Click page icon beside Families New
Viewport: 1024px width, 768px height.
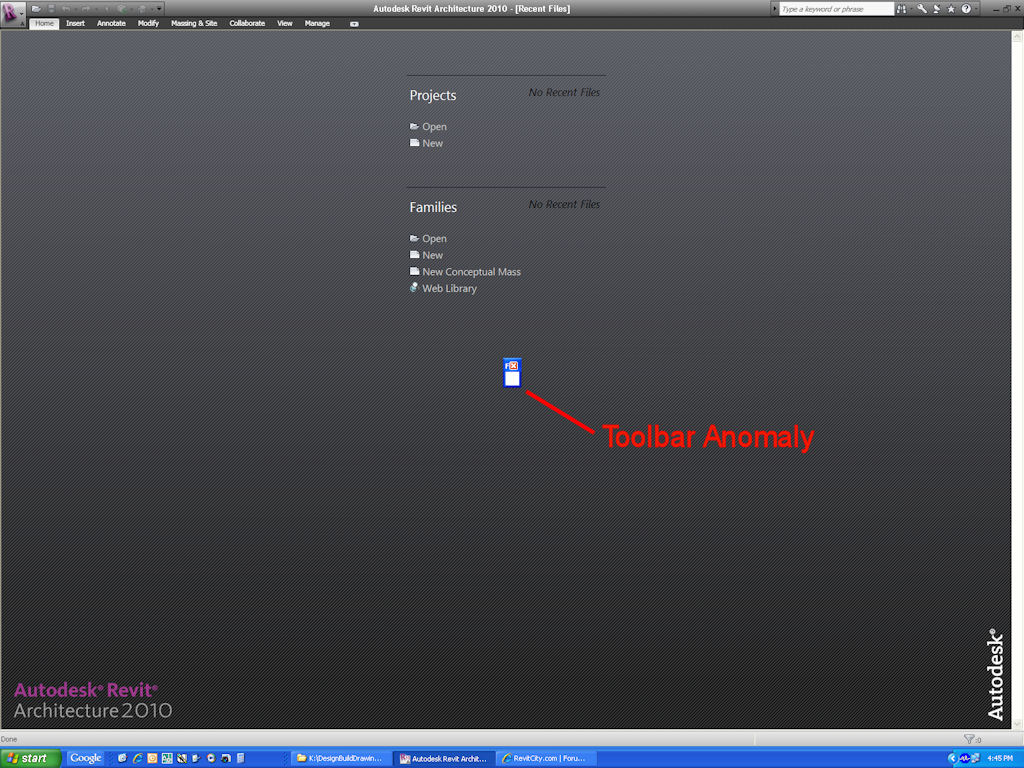click(x=414, y=255)
